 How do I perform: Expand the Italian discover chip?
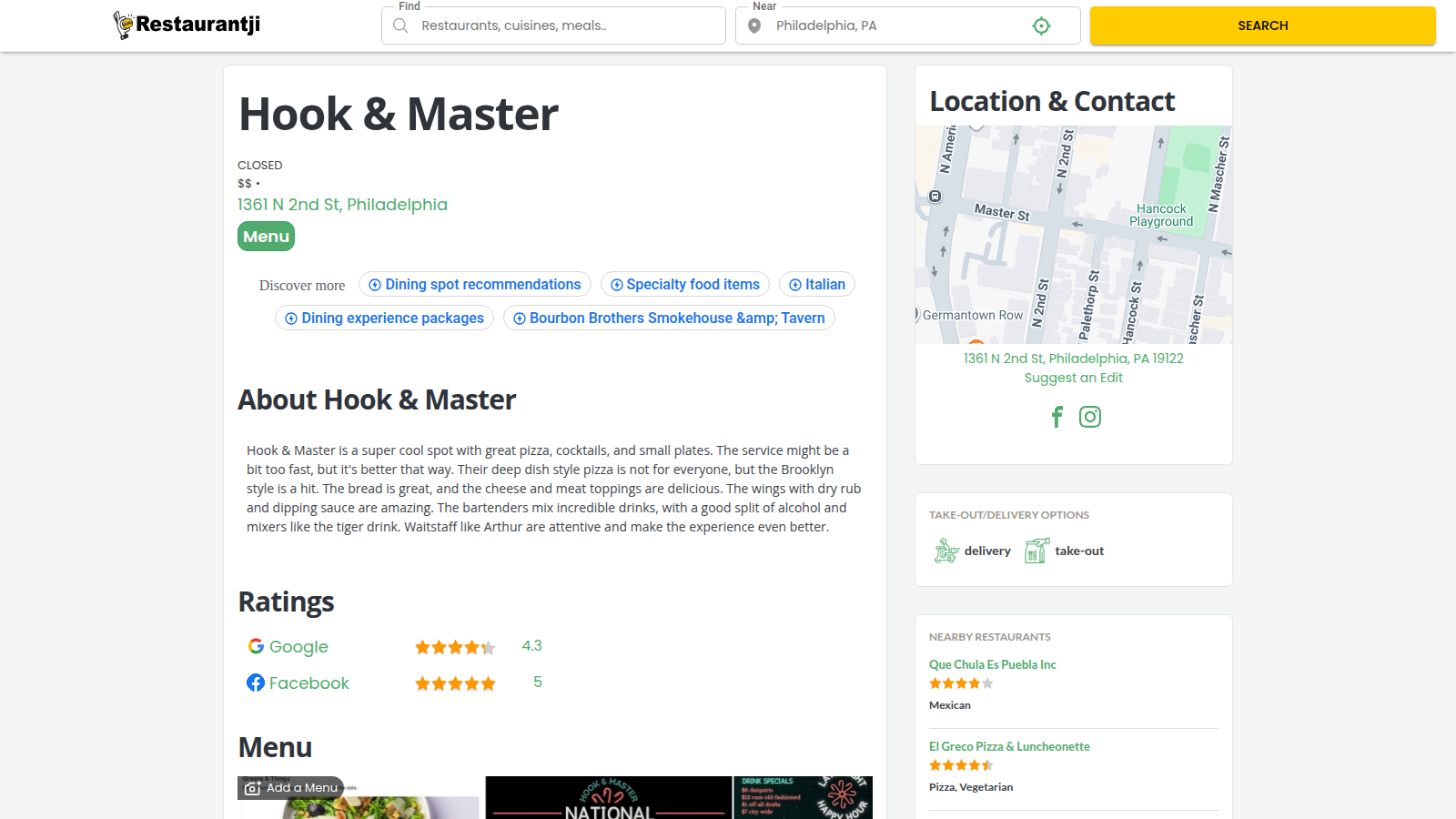(x=816, y=285)
